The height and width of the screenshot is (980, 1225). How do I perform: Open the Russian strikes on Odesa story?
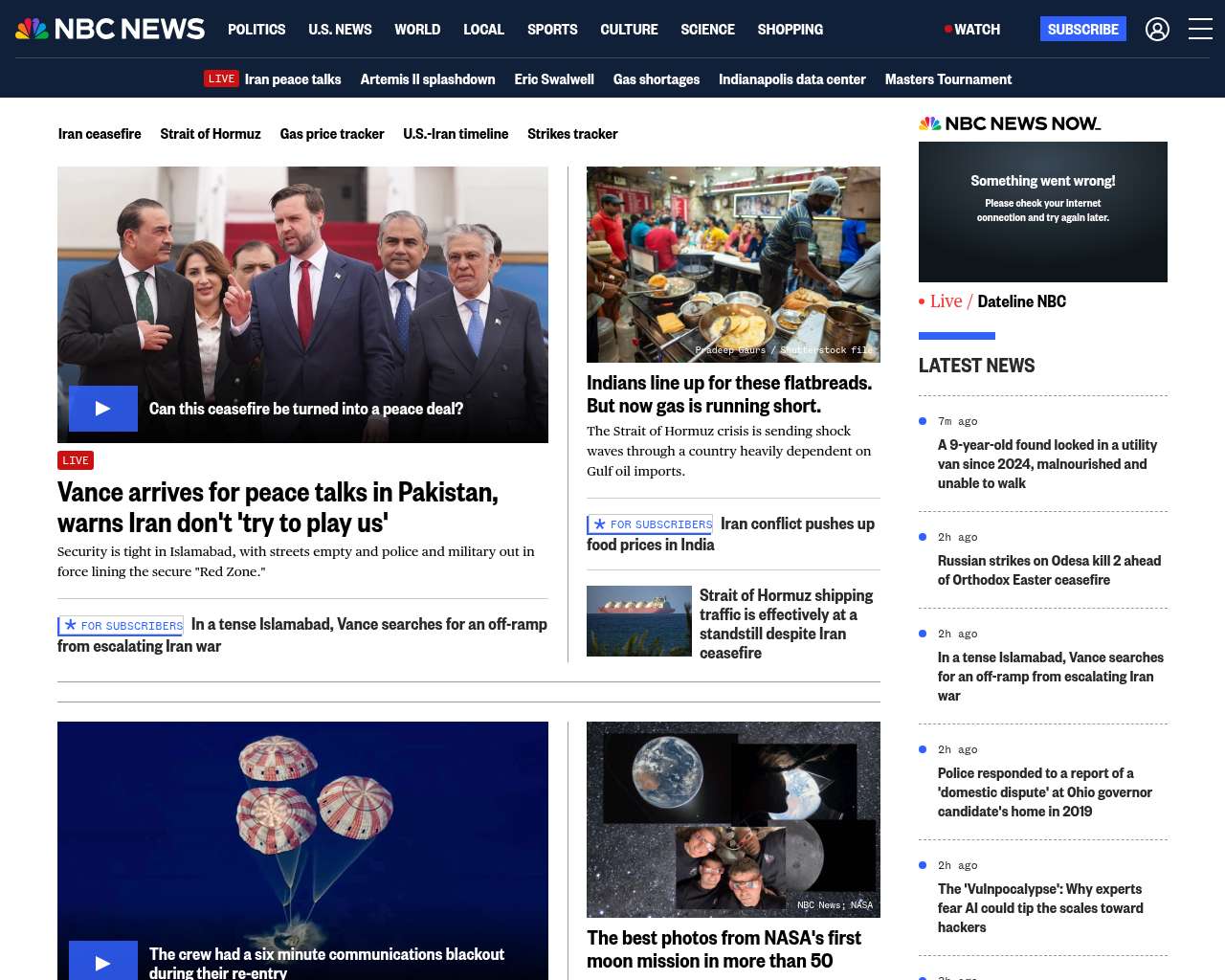1049,570
